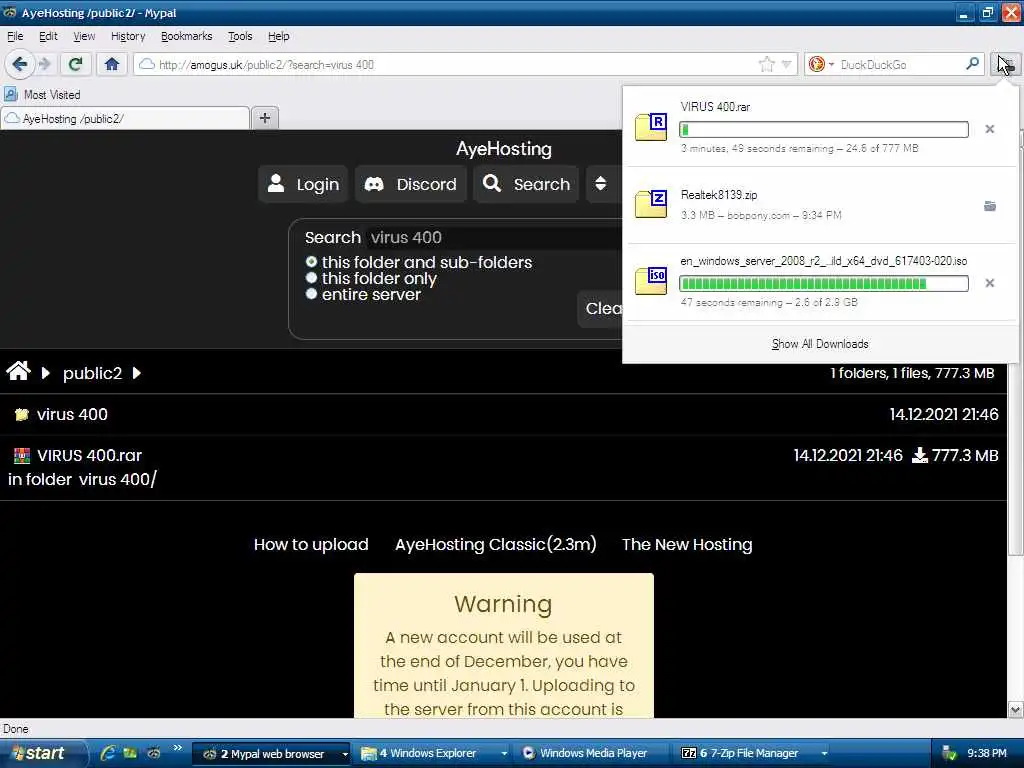This screenshot has height=768, width=1024.
Task: Open the public2 breadcrumb link
Action: (x=92, y=373)
